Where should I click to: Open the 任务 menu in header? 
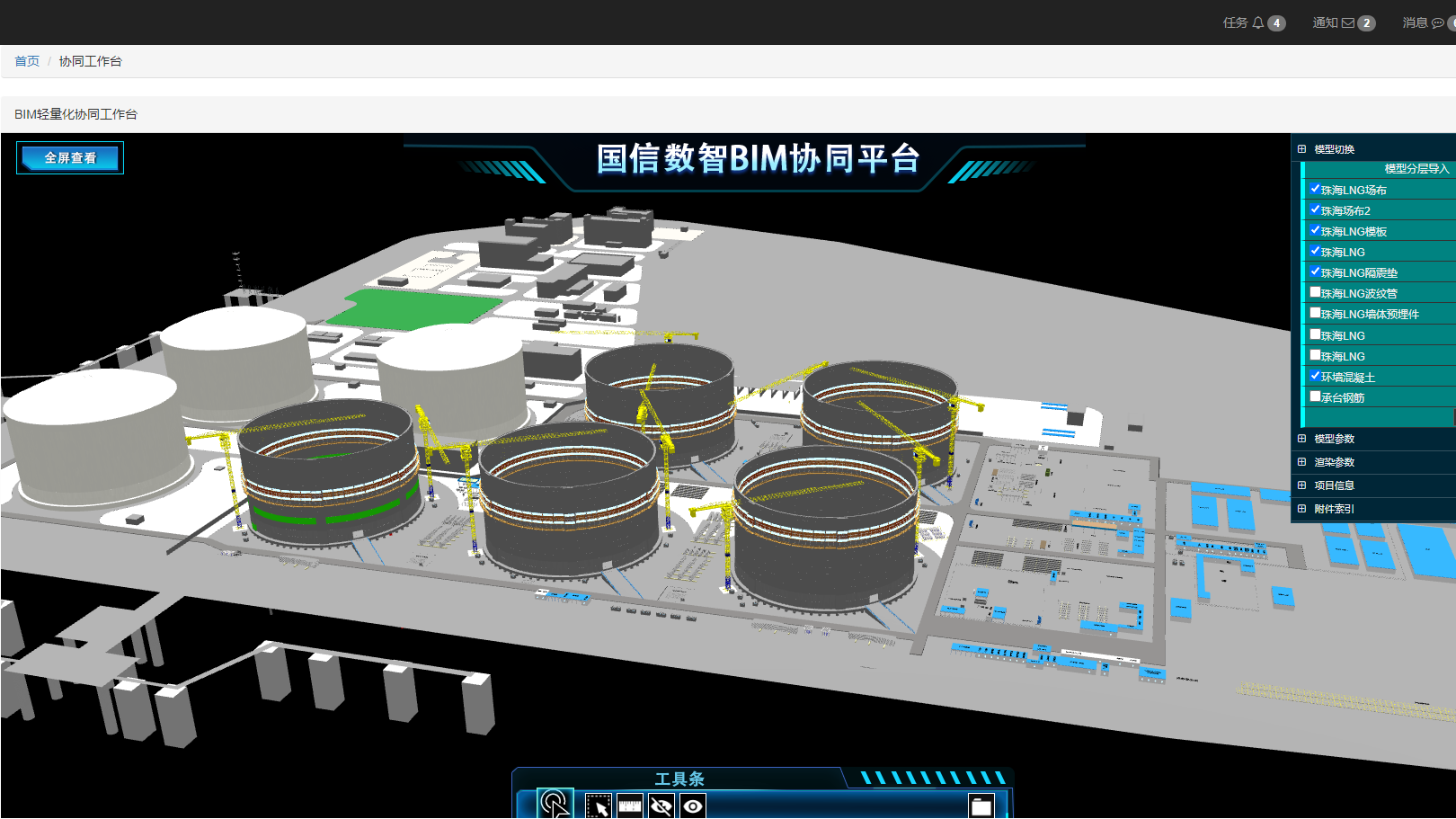[x=1235, y=23]
